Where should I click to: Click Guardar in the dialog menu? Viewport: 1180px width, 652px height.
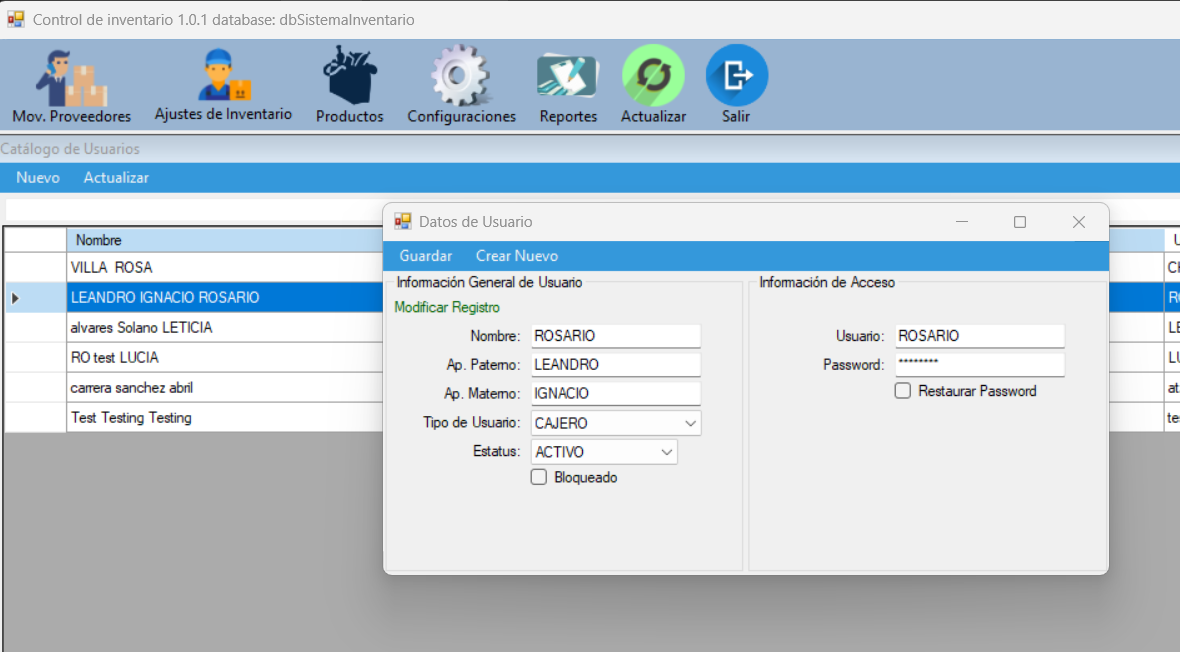[x=425, y=256]
